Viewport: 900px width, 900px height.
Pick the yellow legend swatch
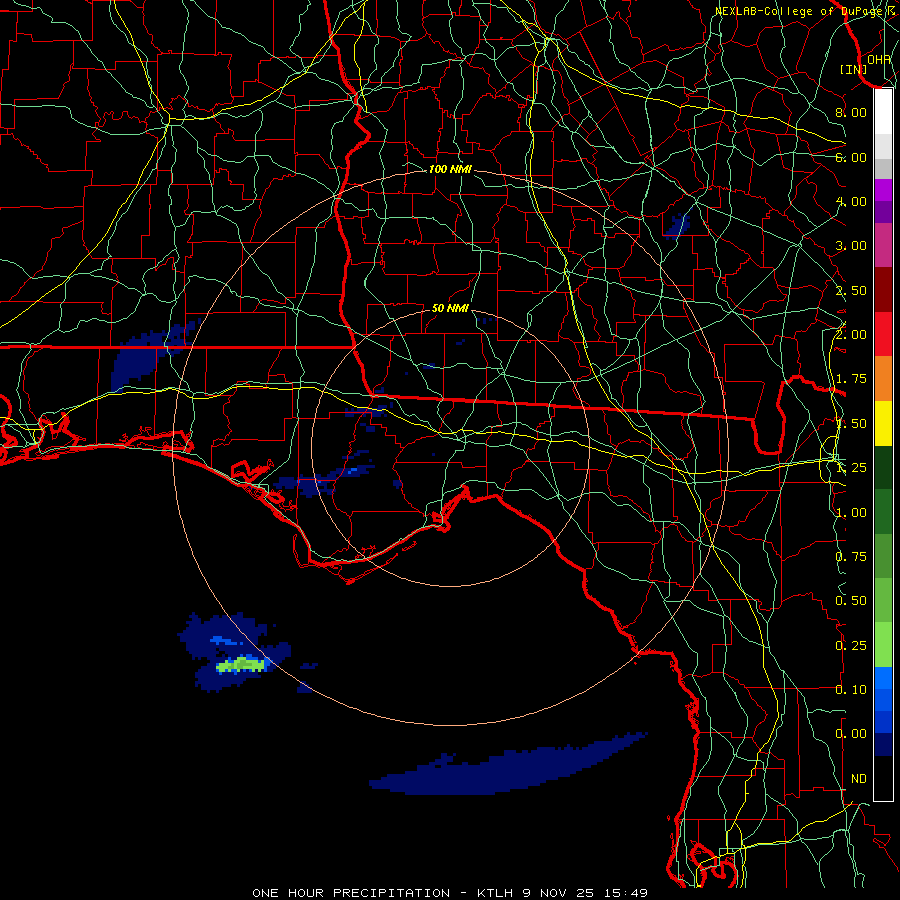click(x=883, y=423)
